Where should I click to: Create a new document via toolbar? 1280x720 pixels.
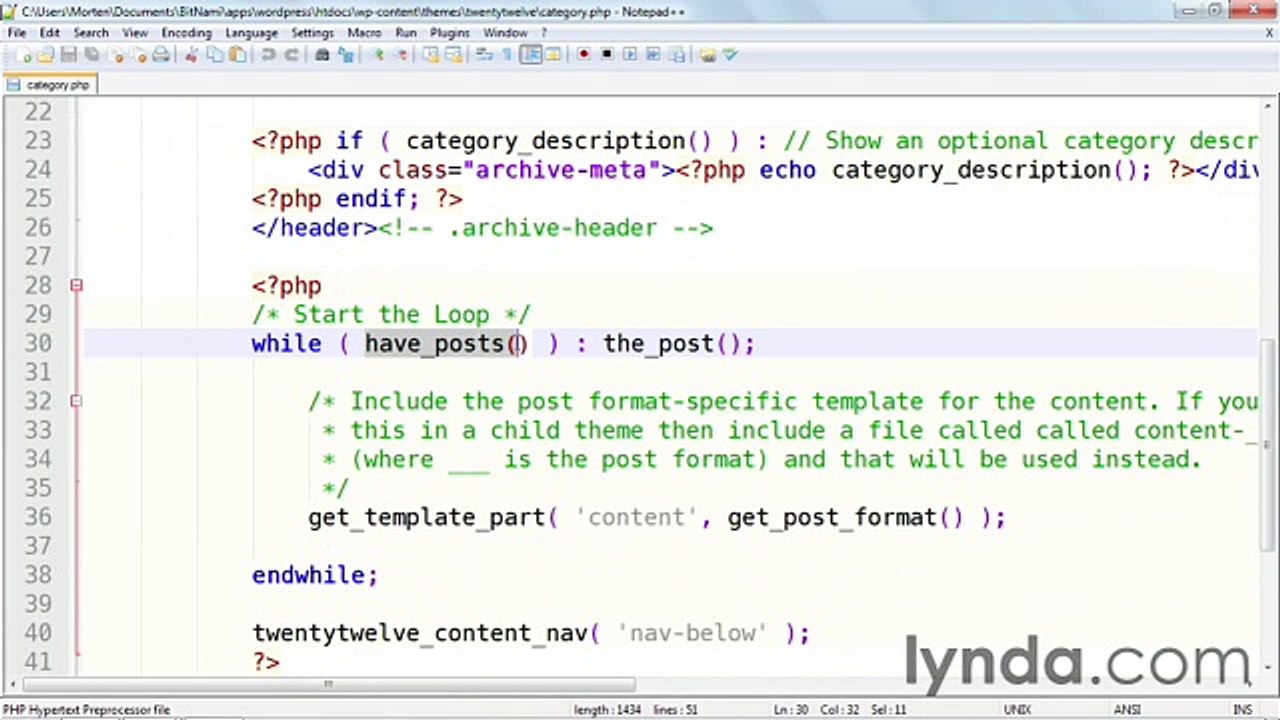[x=24, y=55]
